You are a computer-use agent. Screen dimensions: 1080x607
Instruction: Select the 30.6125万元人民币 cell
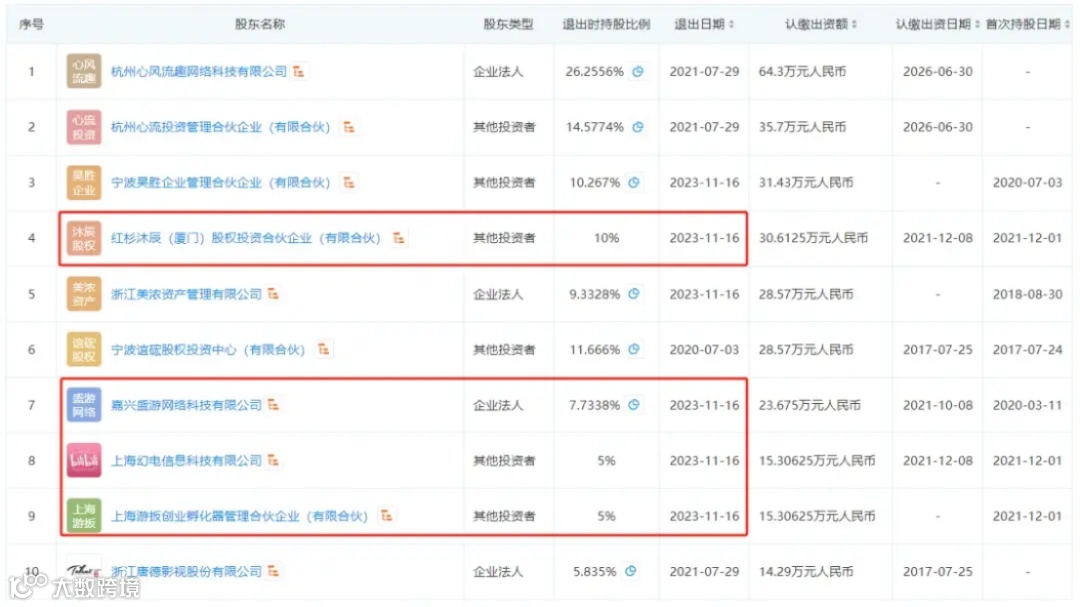[813, 238]
